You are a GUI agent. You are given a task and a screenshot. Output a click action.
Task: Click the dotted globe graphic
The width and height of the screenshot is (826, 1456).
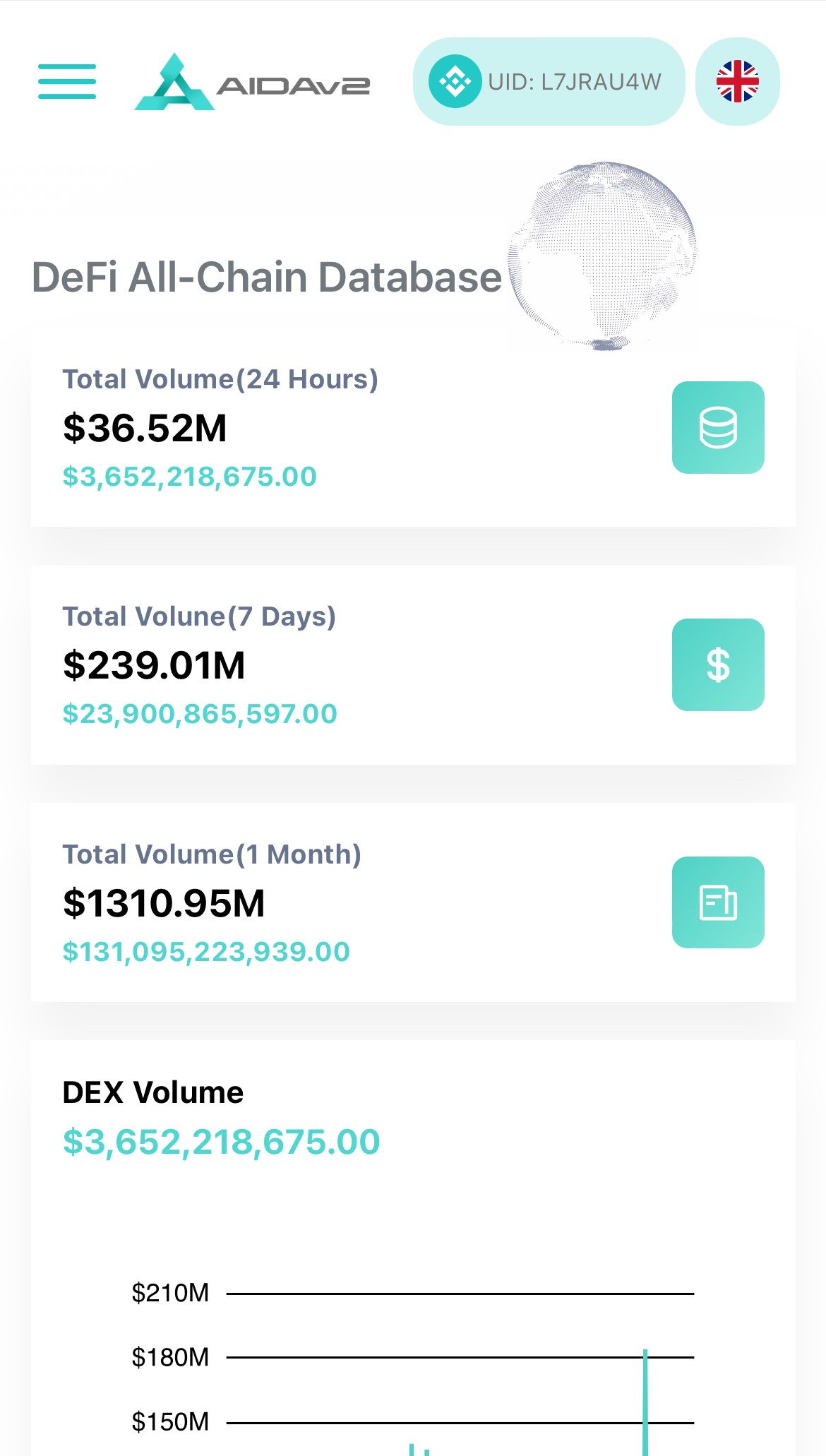click(604, 256)
